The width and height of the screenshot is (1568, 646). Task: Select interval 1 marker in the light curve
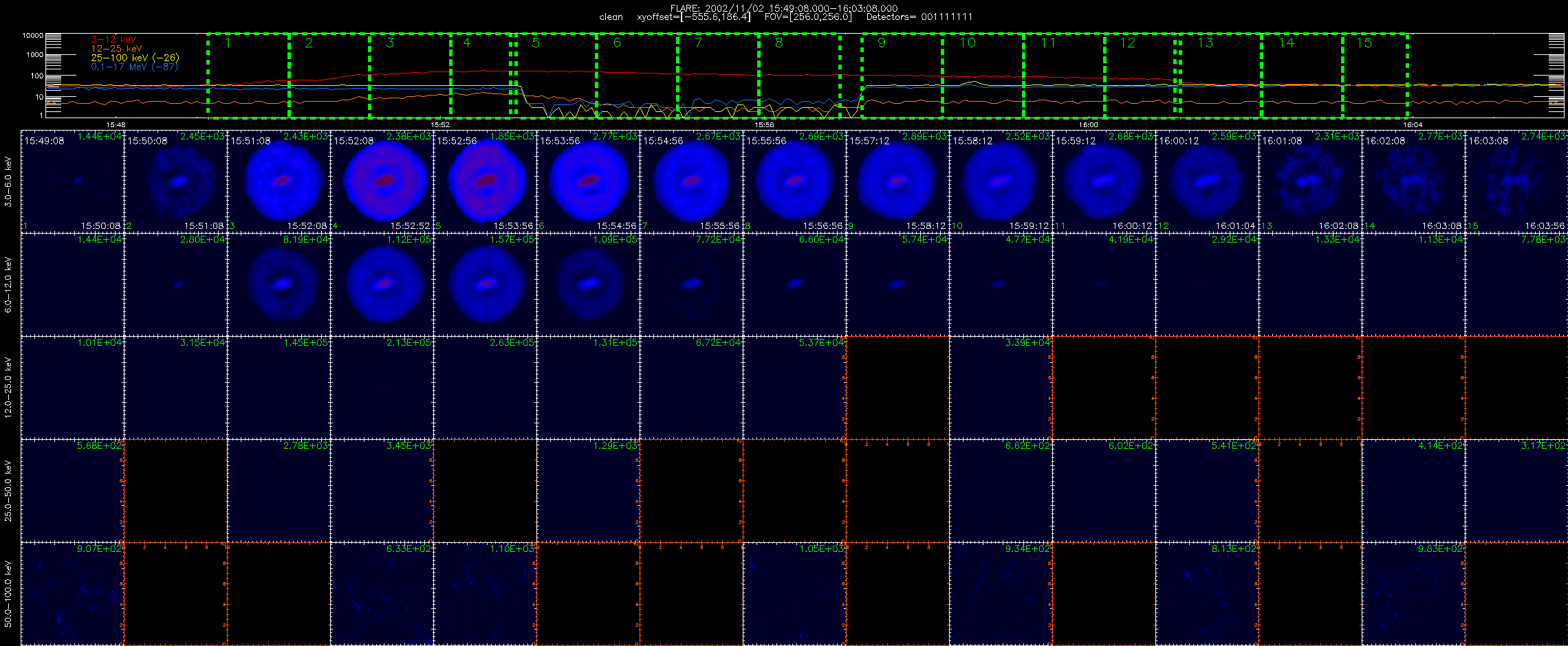[x=228, y=43]
